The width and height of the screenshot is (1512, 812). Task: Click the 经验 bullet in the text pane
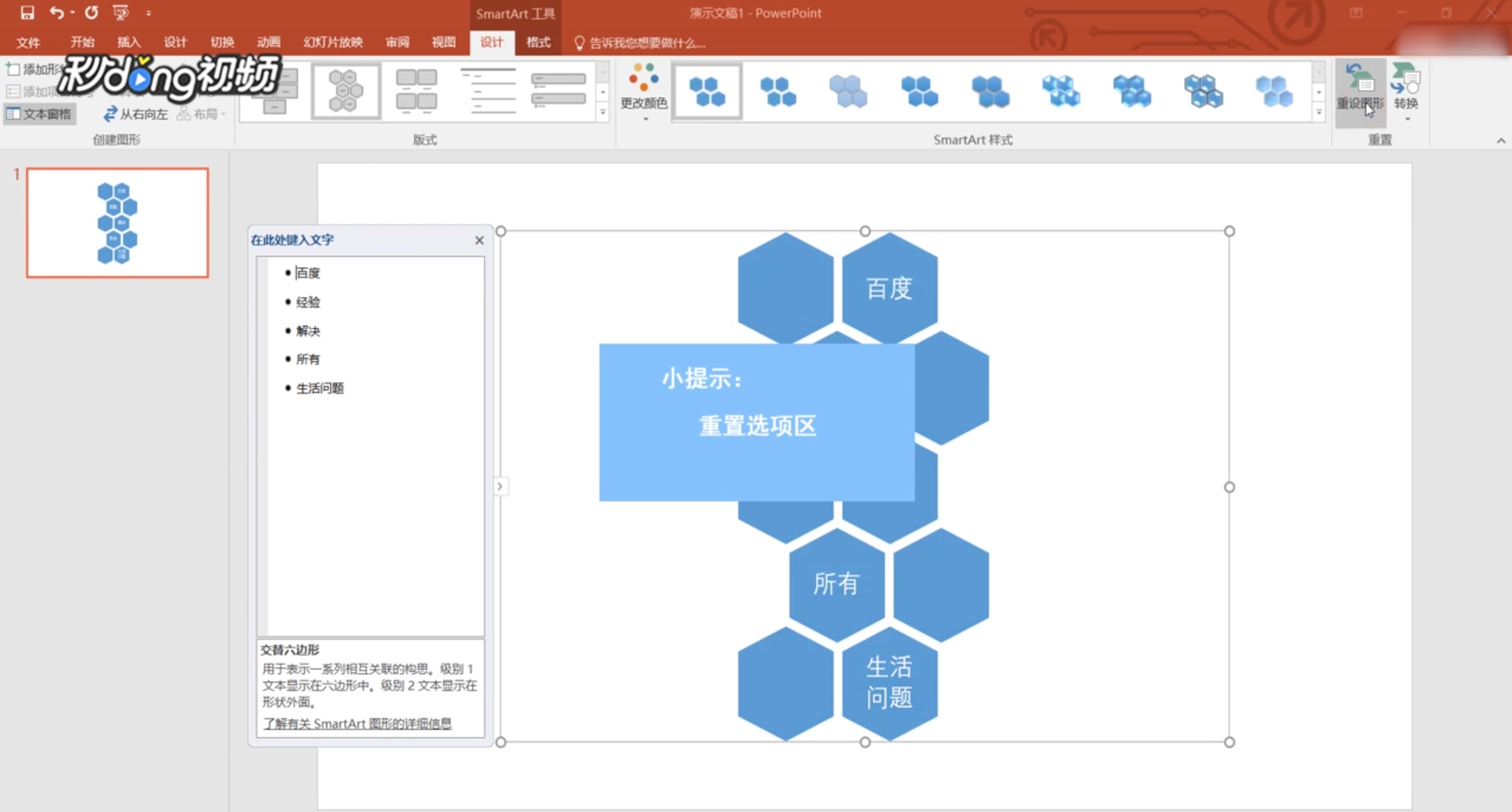(308, 302)
